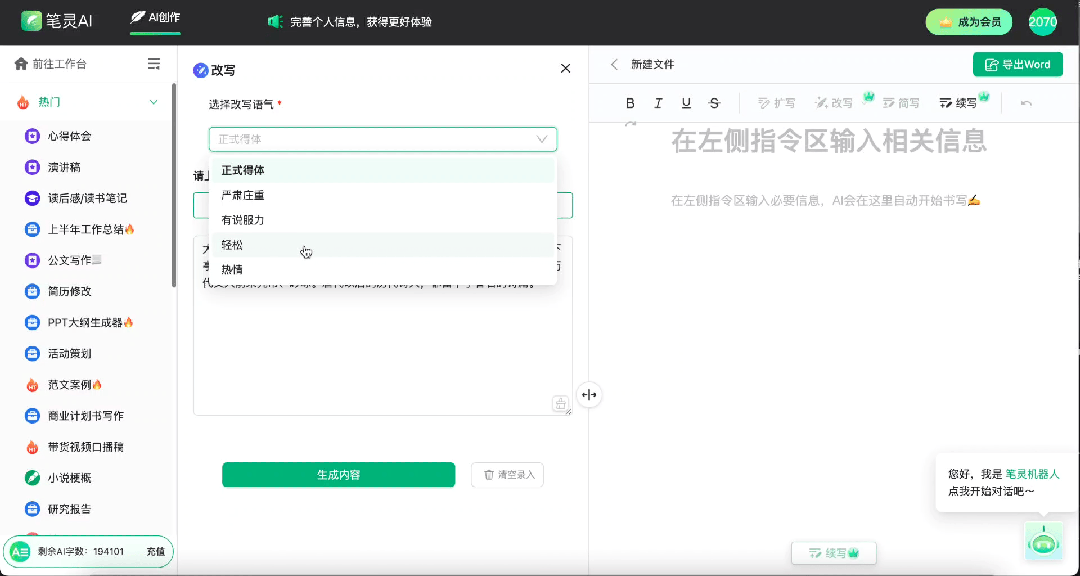Apply strikethrough formatting
The image size is (1080, 576).
pos(714,103)
